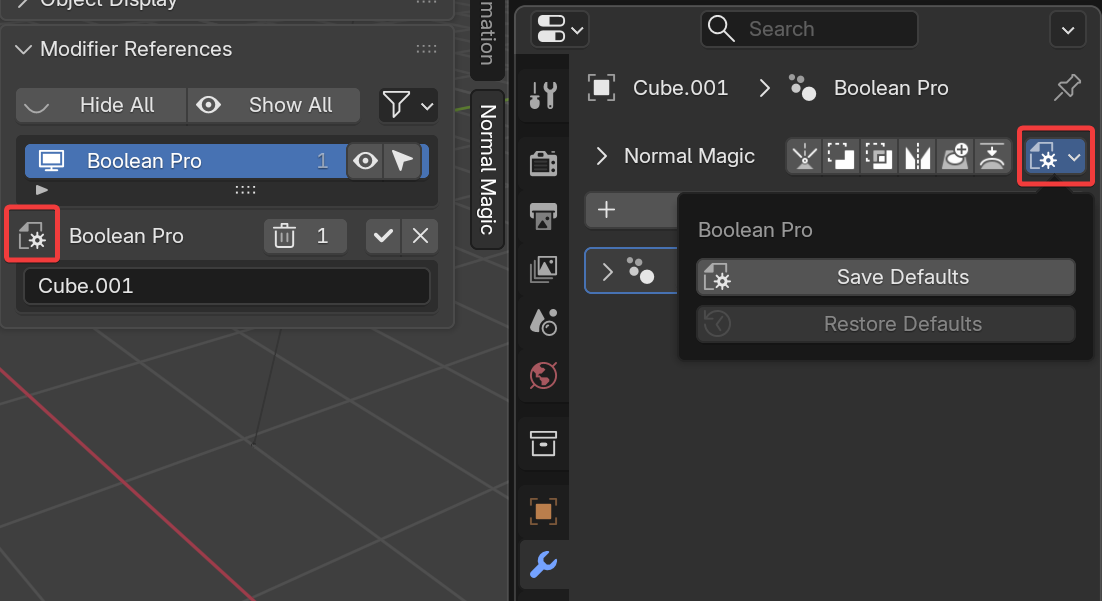This screenshot has width=1102, height=601.
Task: Click the trash icon beside Boolean Pro
Action: 285,237
